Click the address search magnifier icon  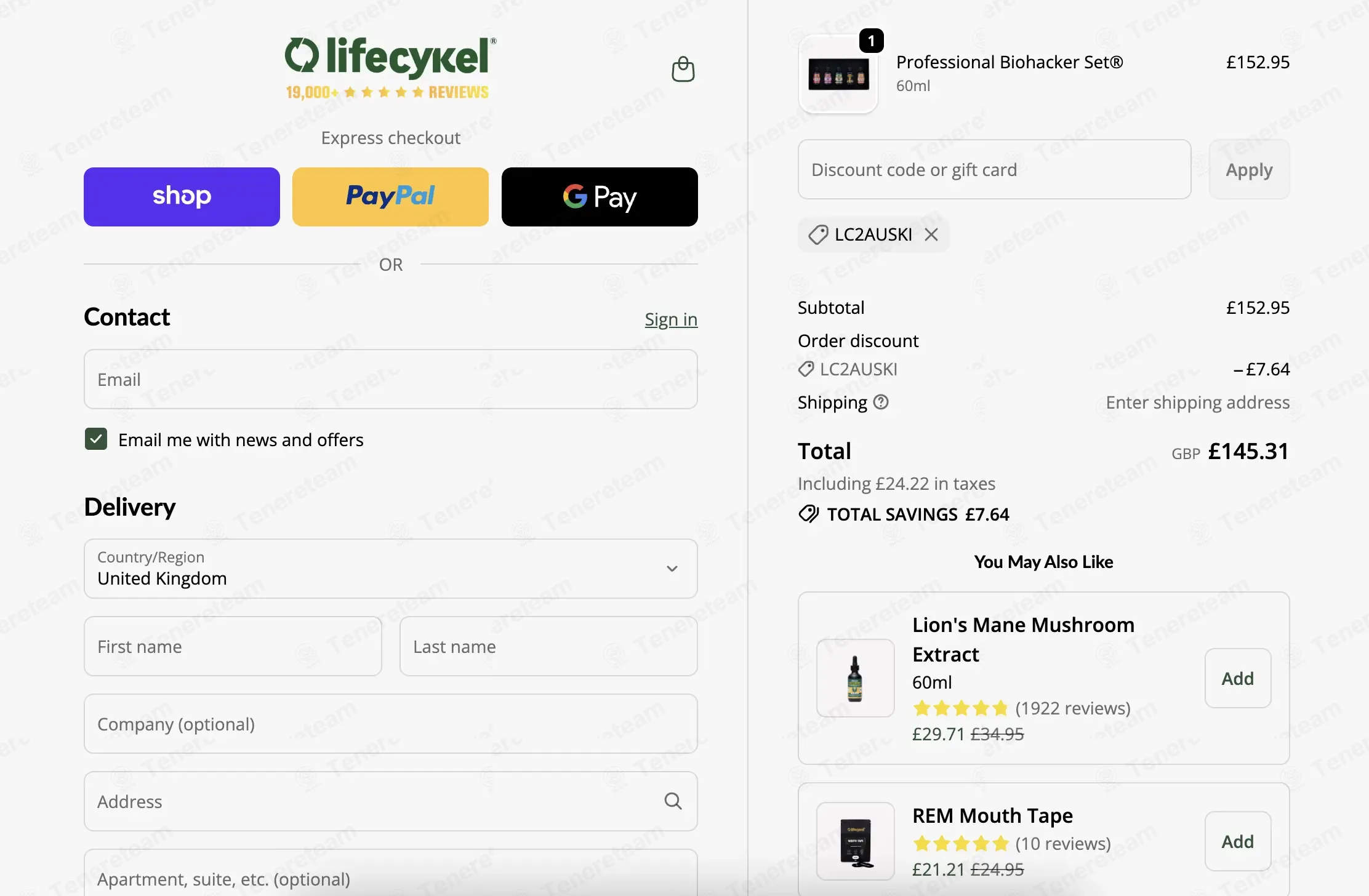coord(673,801)
